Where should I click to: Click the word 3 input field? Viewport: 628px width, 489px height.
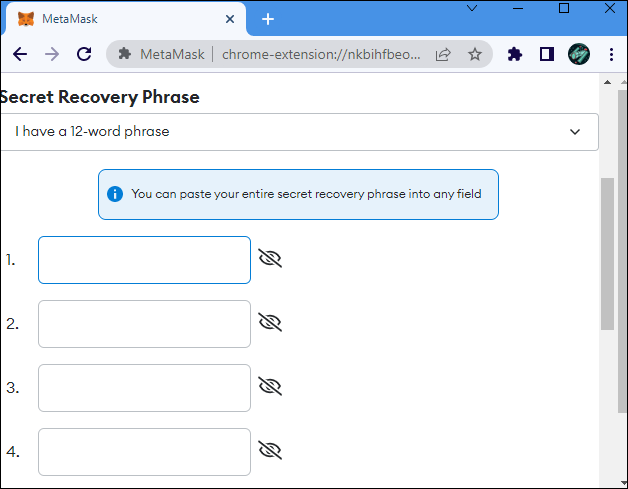click(144, 388)
